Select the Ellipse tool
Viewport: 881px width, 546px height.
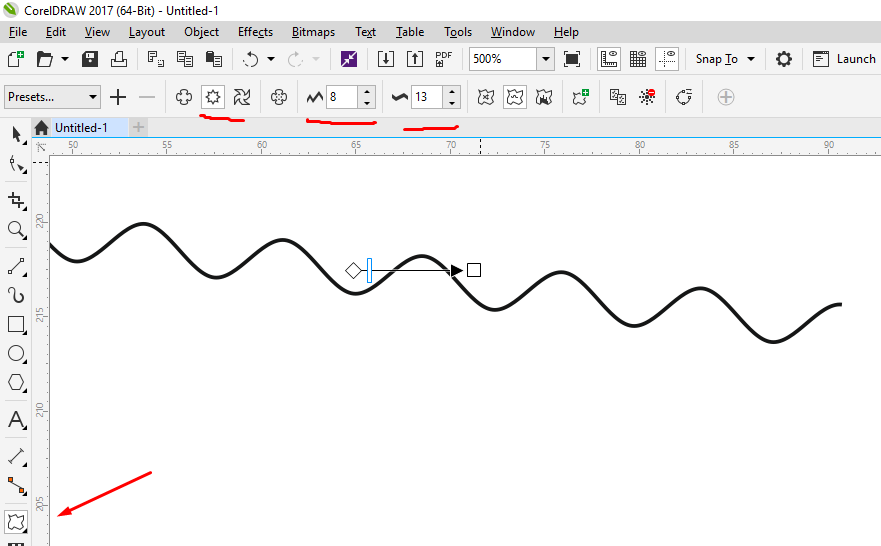(x=16, y=353)
